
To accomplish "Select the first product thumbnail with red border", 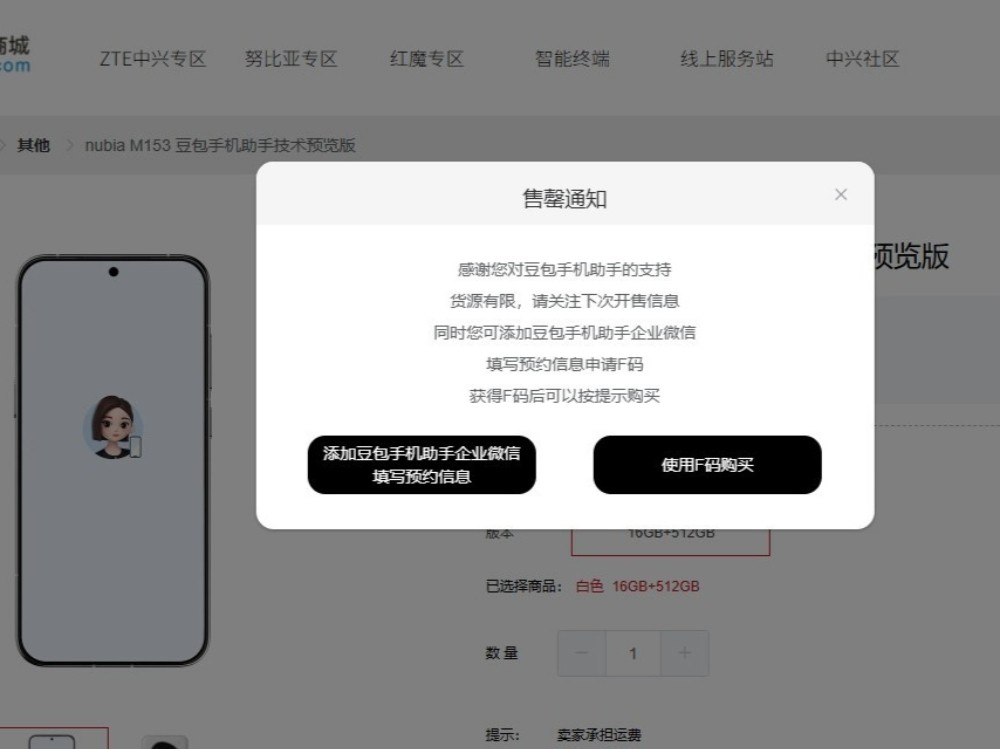I will coord(52,739).
